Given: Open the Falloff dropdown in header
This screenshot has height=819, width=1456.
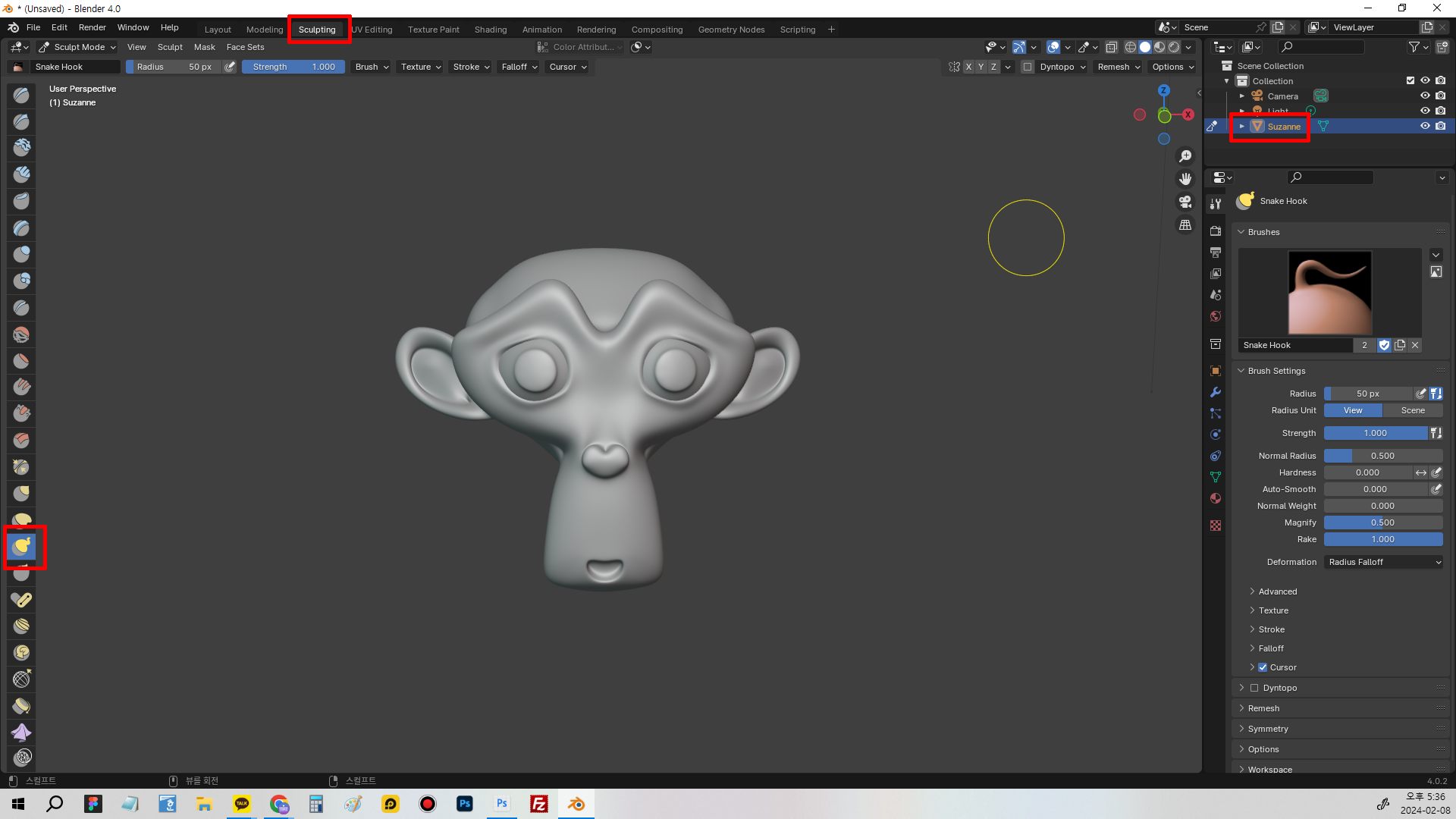Looking at the screenshot, I should click(x=519, y=67).
